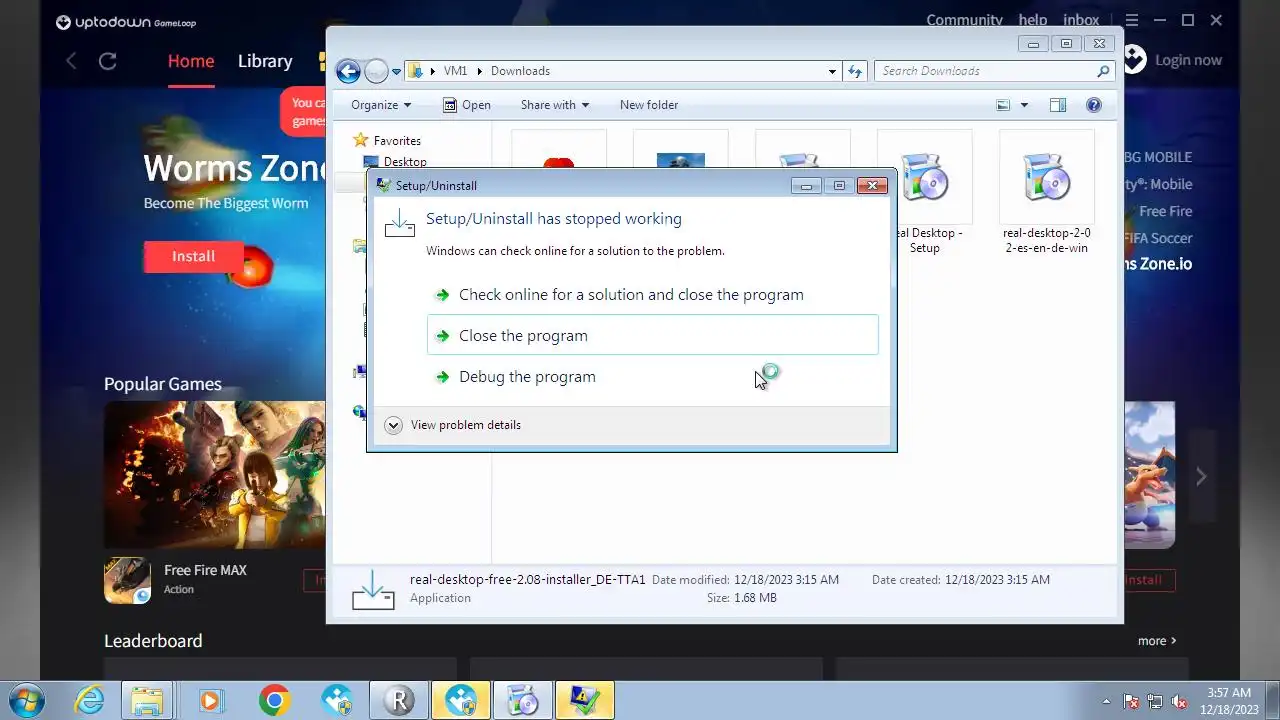The image size is (1280, 720).
Task: Open the Free Fire MAX game thumbnail
Action: [x=214, y=474]
